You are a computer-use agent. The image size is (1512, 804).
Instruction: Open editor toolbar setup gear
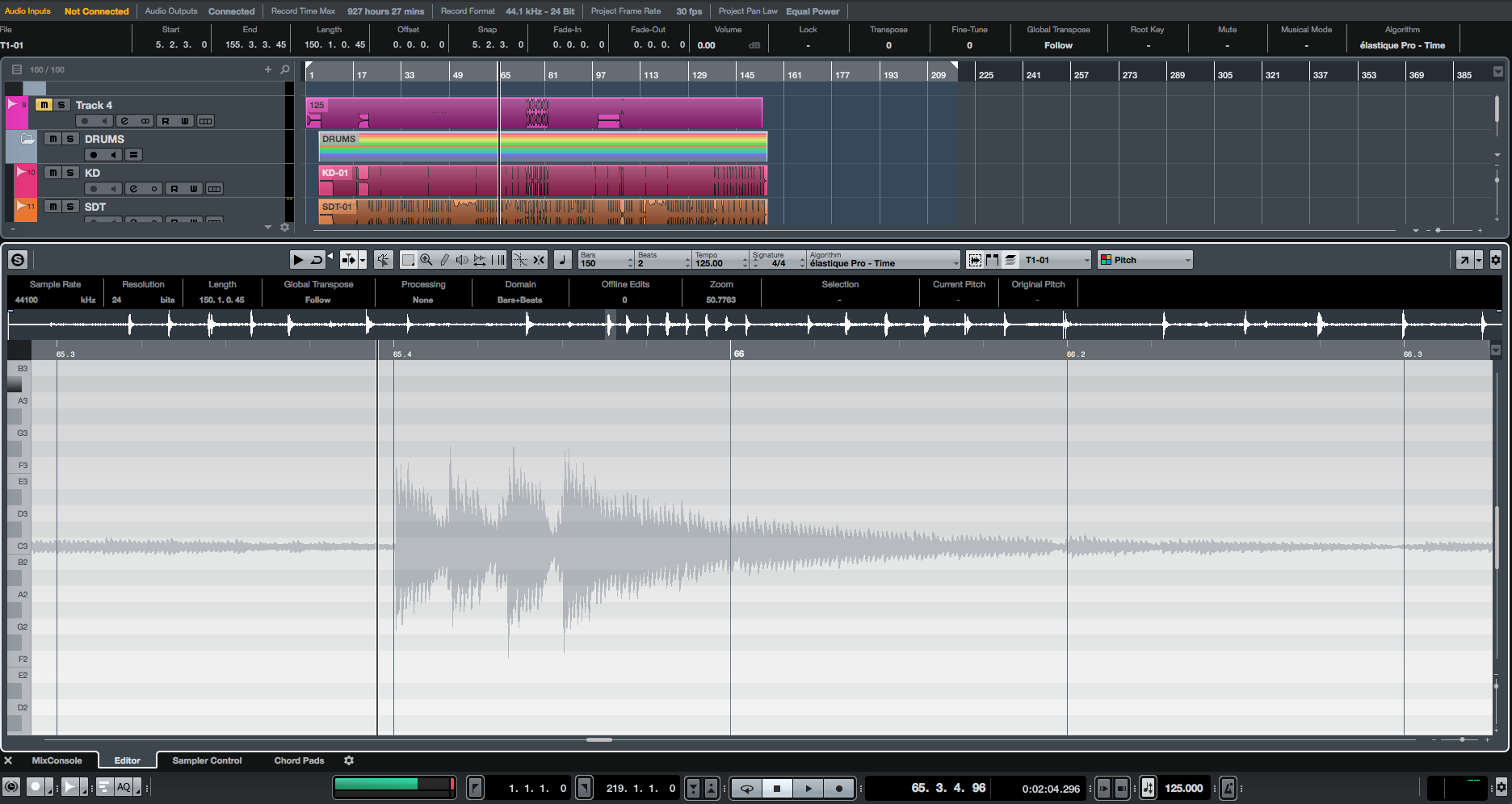click(x=1496, y=260)
